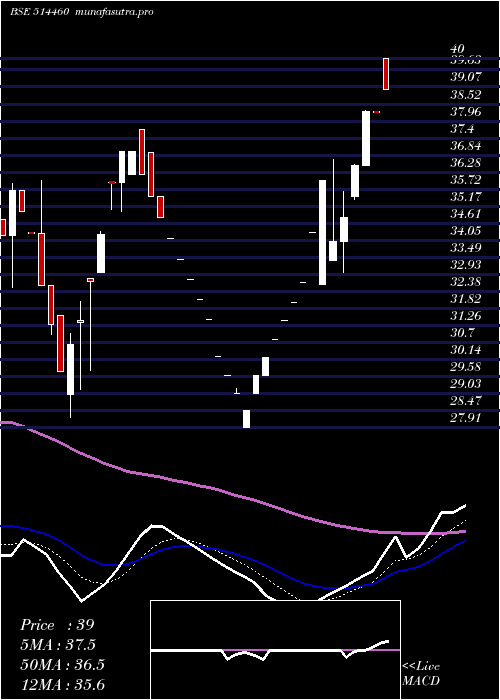Screen dimensions: 500x700
Task: Select the 33.49 price level label
Action: [466, 247]
